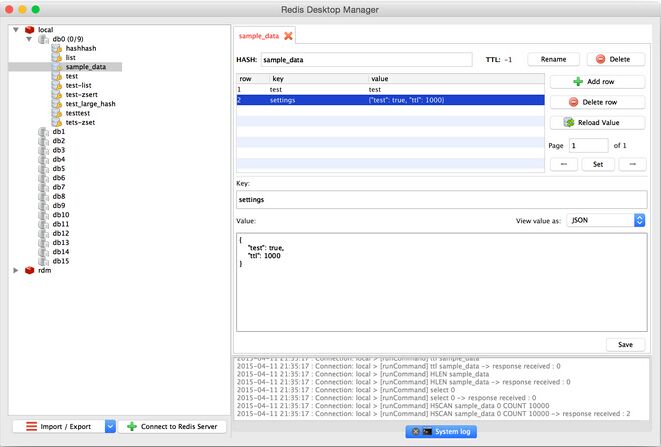
Task: Click the test_large_hash key icon
Action: coord(56,104)
